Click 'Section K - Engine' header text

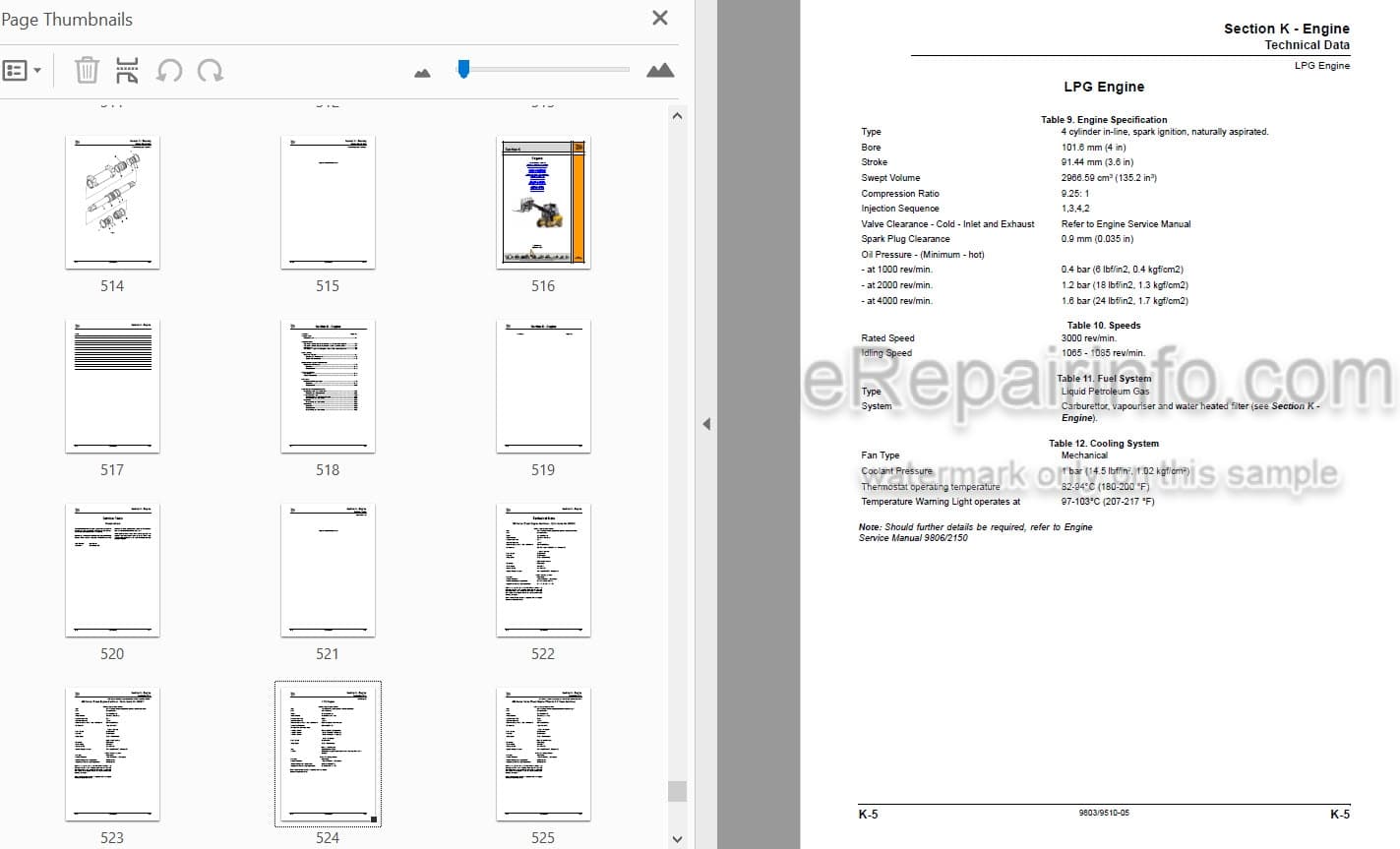(x=1286, y=29)
